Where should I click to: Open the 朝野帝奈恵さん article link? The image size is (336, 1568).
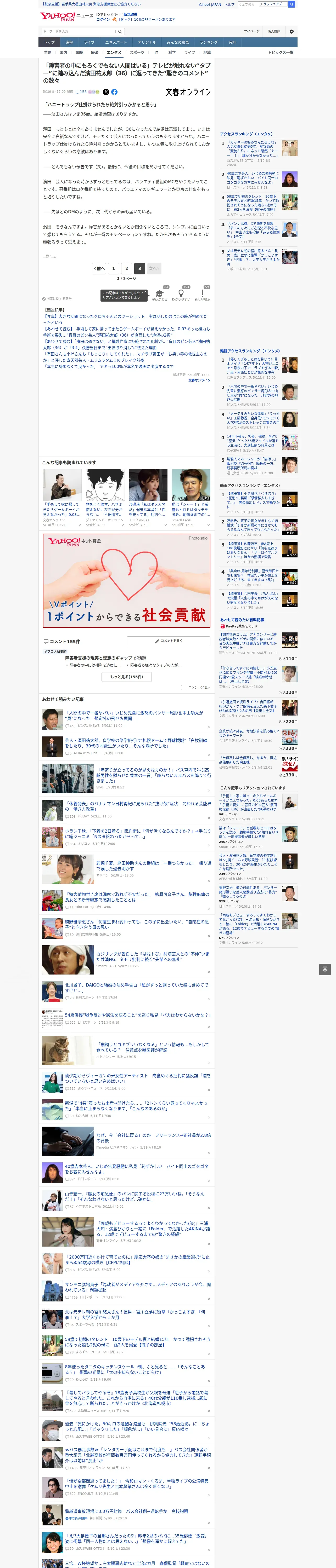click(137, 924)
